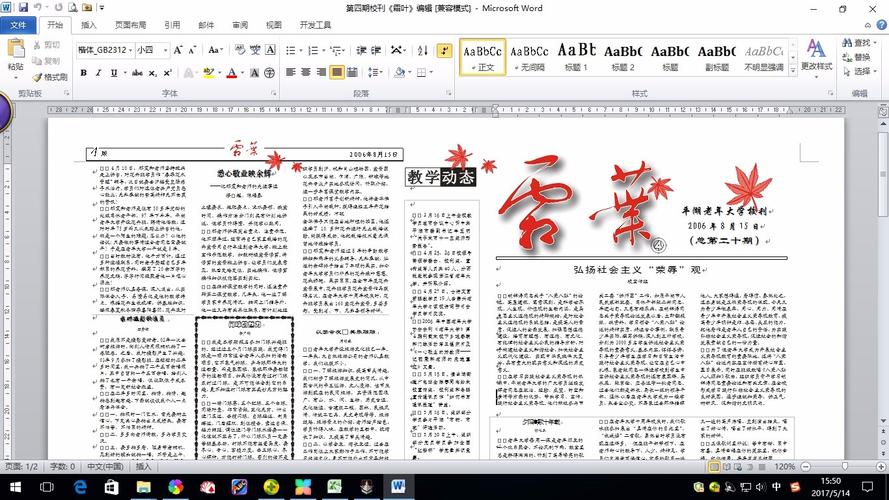Apply the 正文 Normal style

[482, 57]
